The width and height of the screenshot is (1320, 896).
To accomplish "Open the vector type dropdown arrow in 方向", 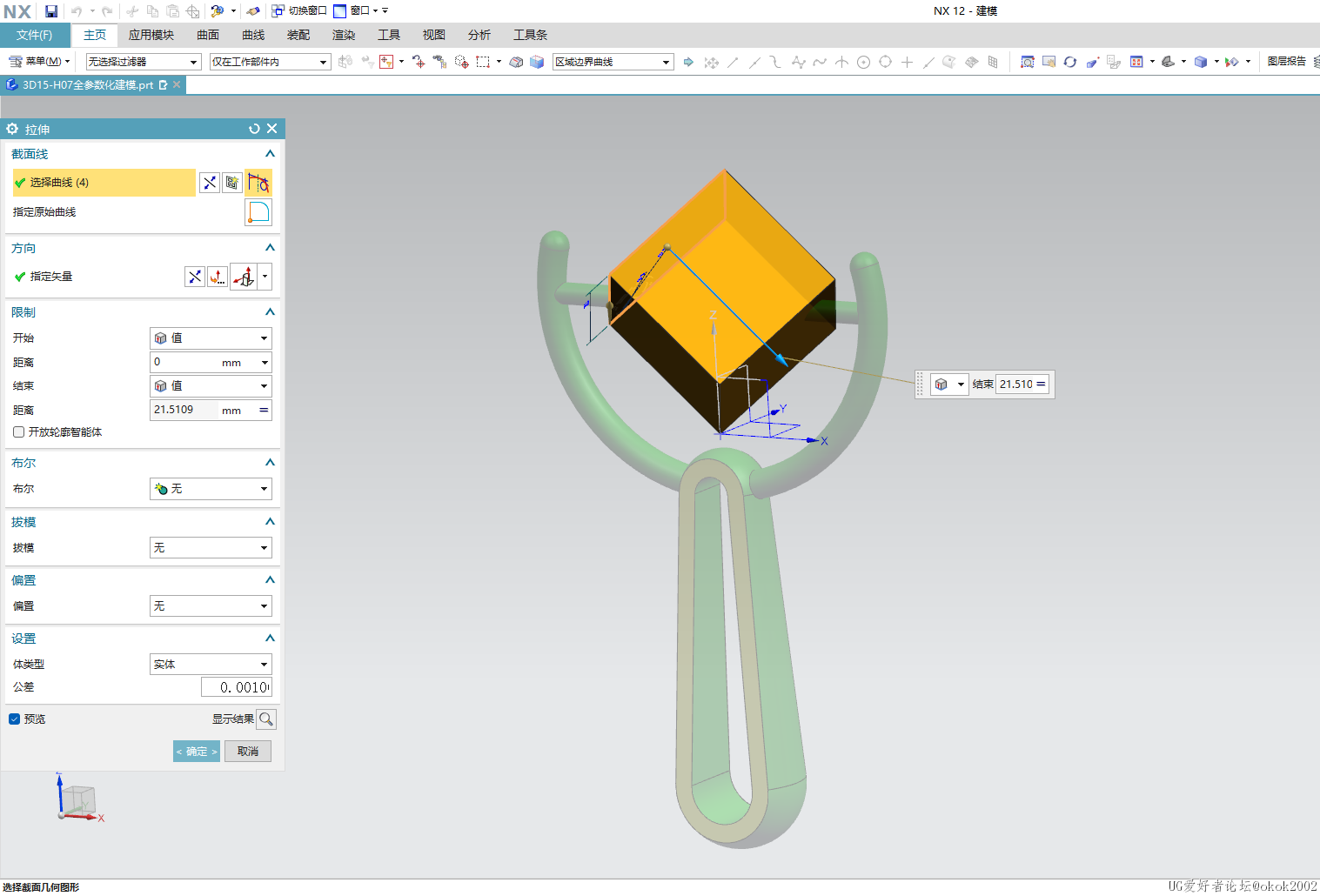I will (265, 277).
